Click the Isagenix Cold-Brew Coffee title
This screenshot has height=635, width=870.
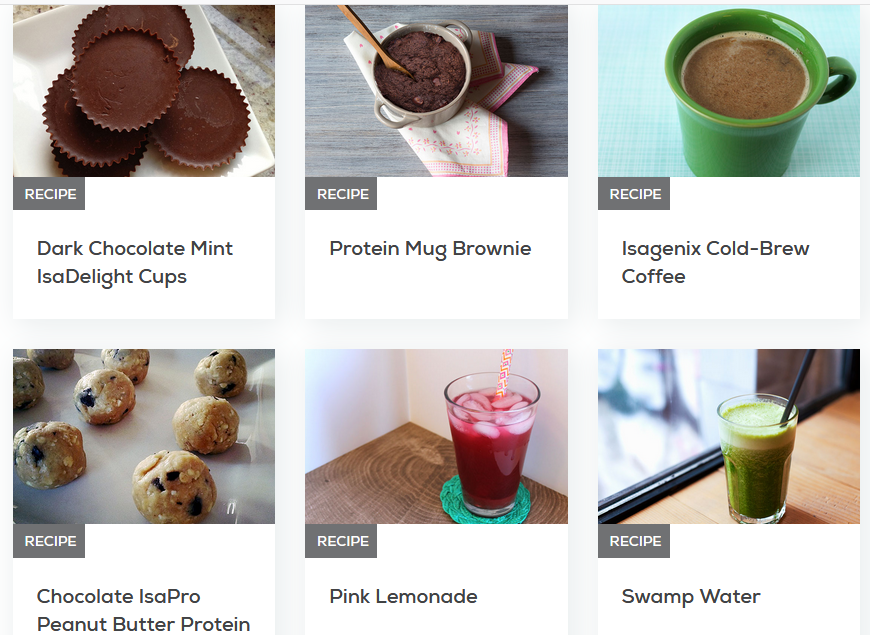715,263
